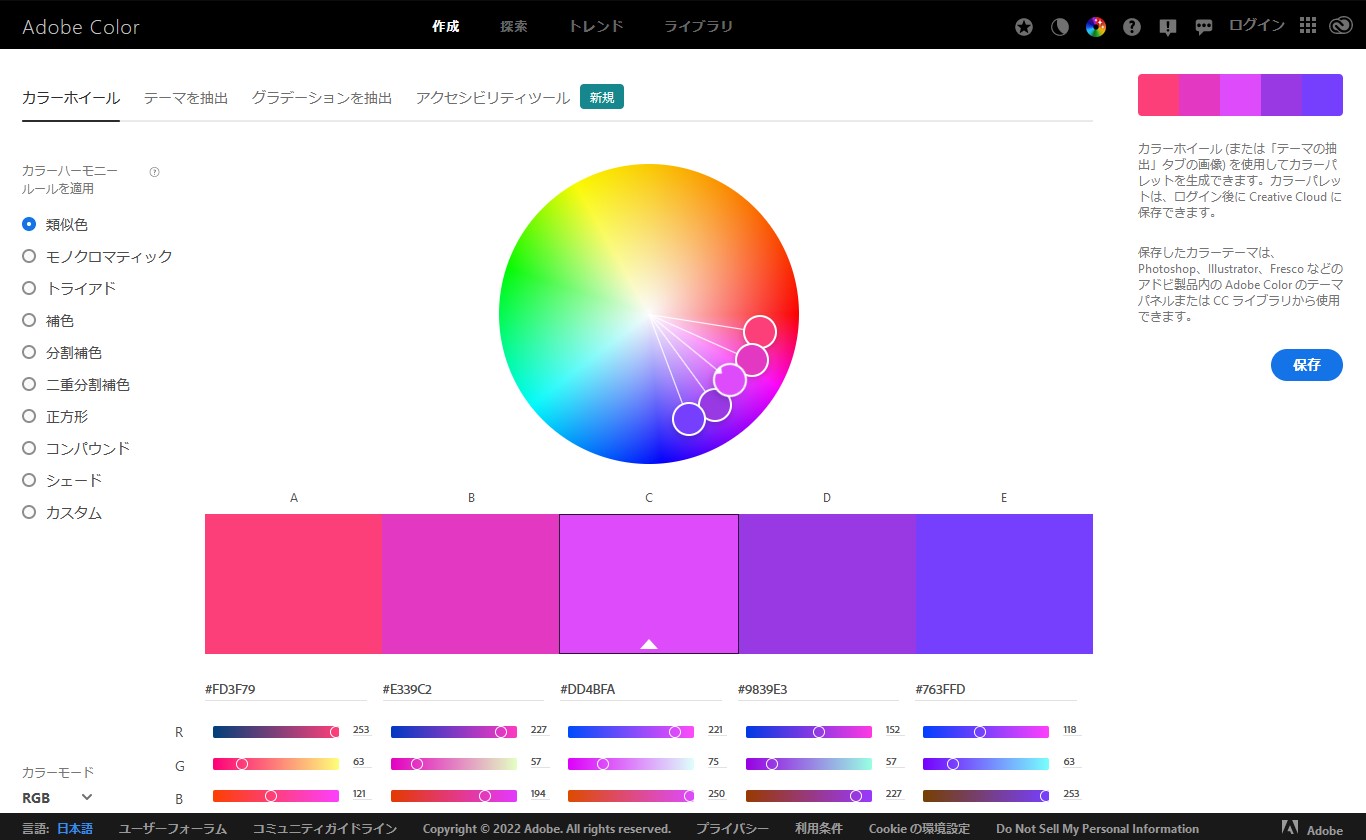Open the ユーザーフォーラム footer link
Image resolution: width=1366 pixels, height=840 pixels.
[173, 829]
